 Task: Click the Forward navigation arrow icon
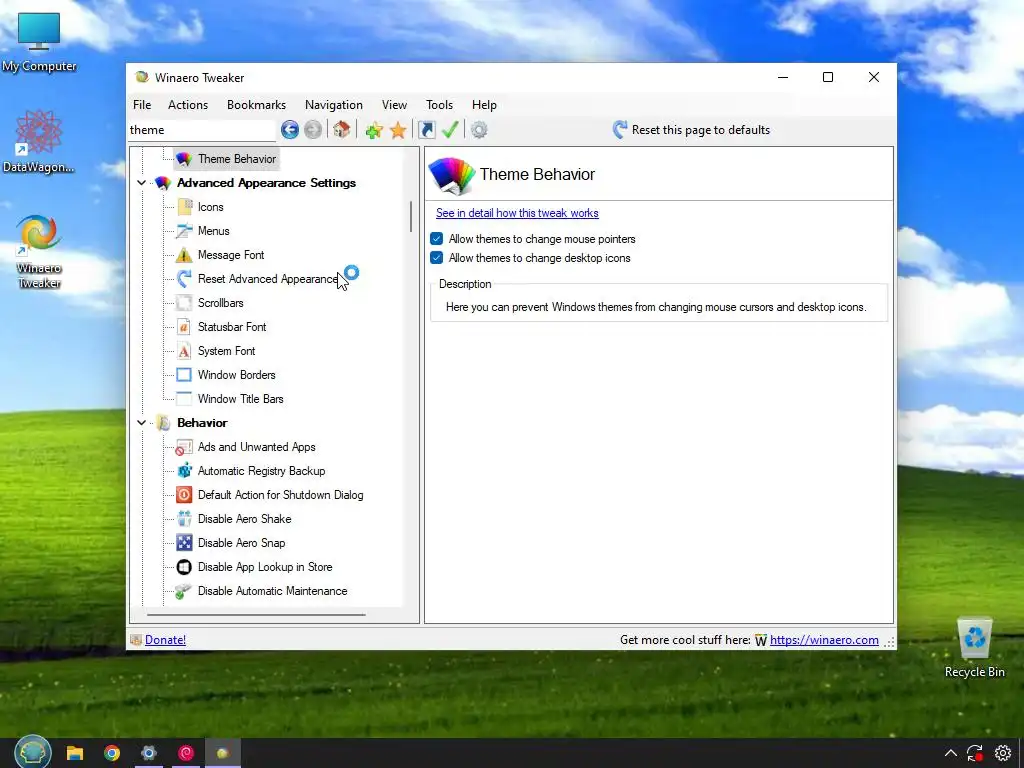pyautogui.click(x=313, y=130)
